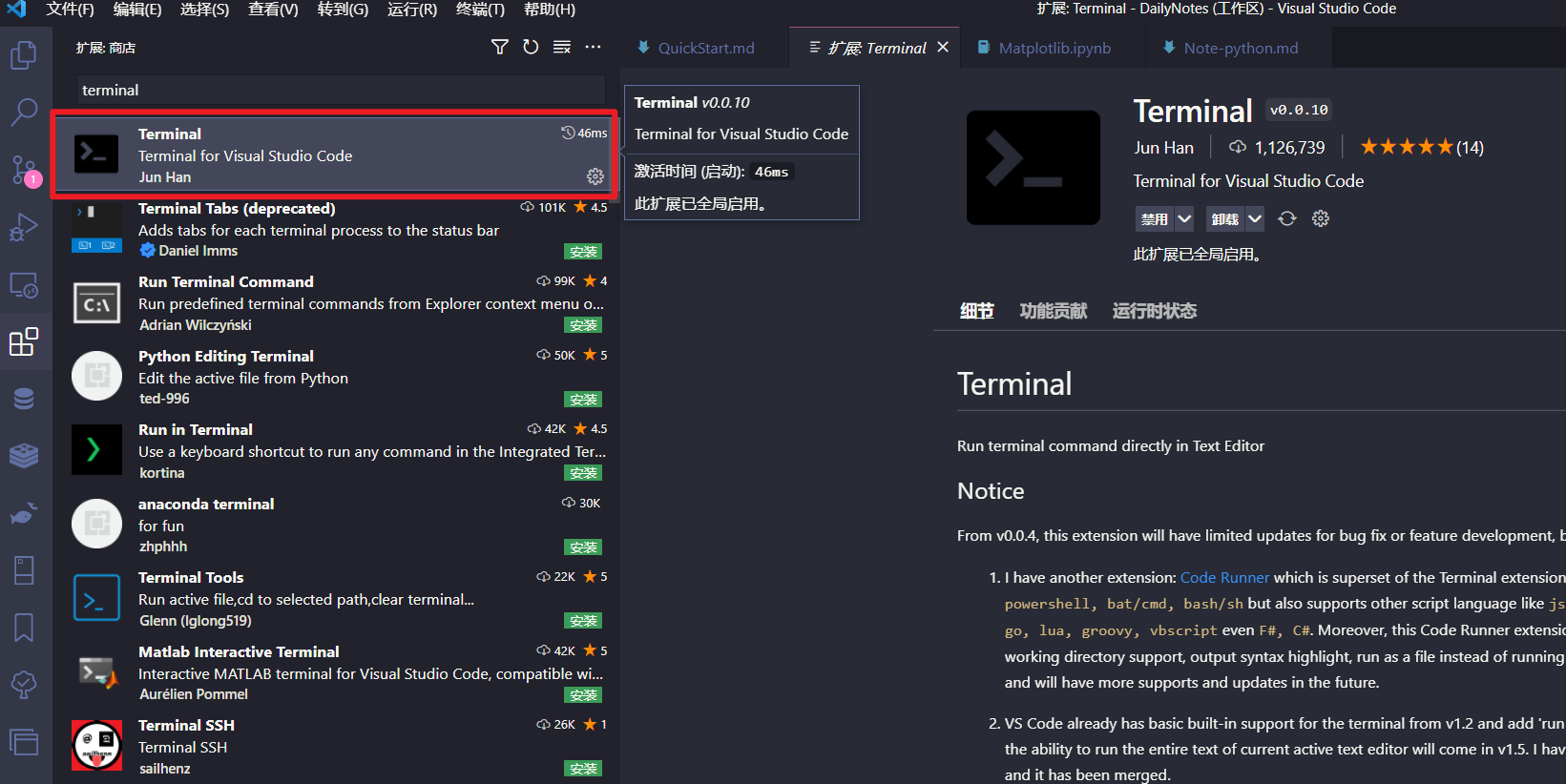
Task: Expand the 卸载 (uninstall) dropdown arrow
Action: coord(1255,218)
